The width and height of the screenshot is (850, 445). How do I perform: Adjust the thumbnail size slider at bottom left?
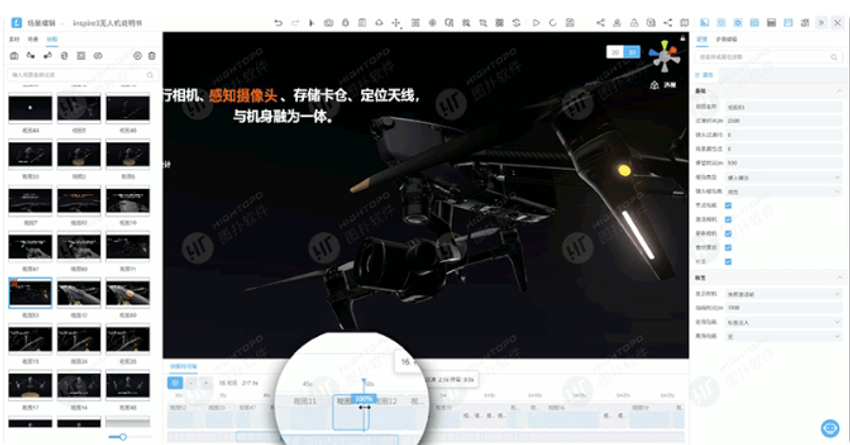pyautogui.click(x=123, y=436)
